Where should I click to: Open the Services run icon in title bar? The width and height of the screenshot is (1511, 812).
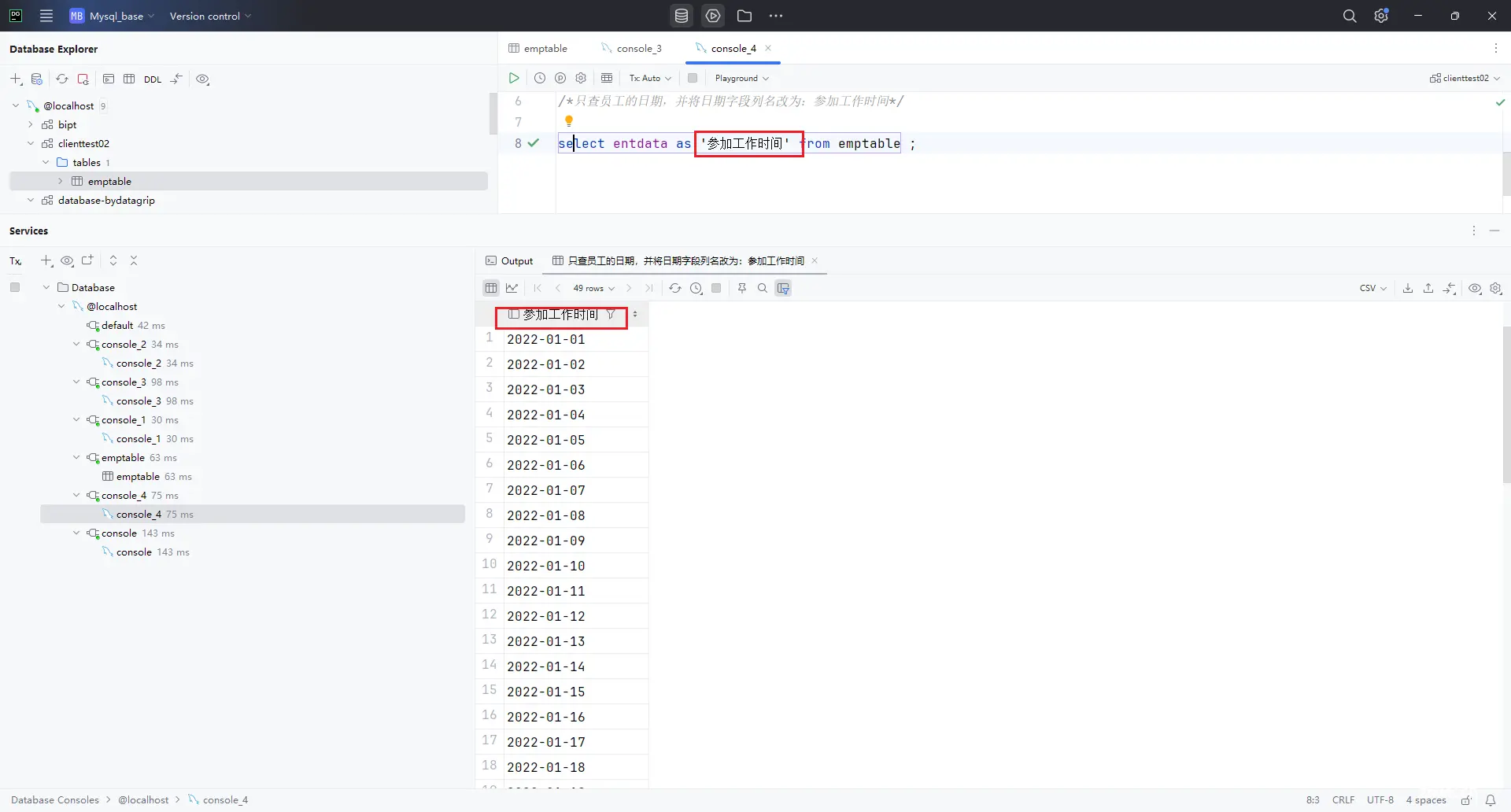(x=713, y=16)
